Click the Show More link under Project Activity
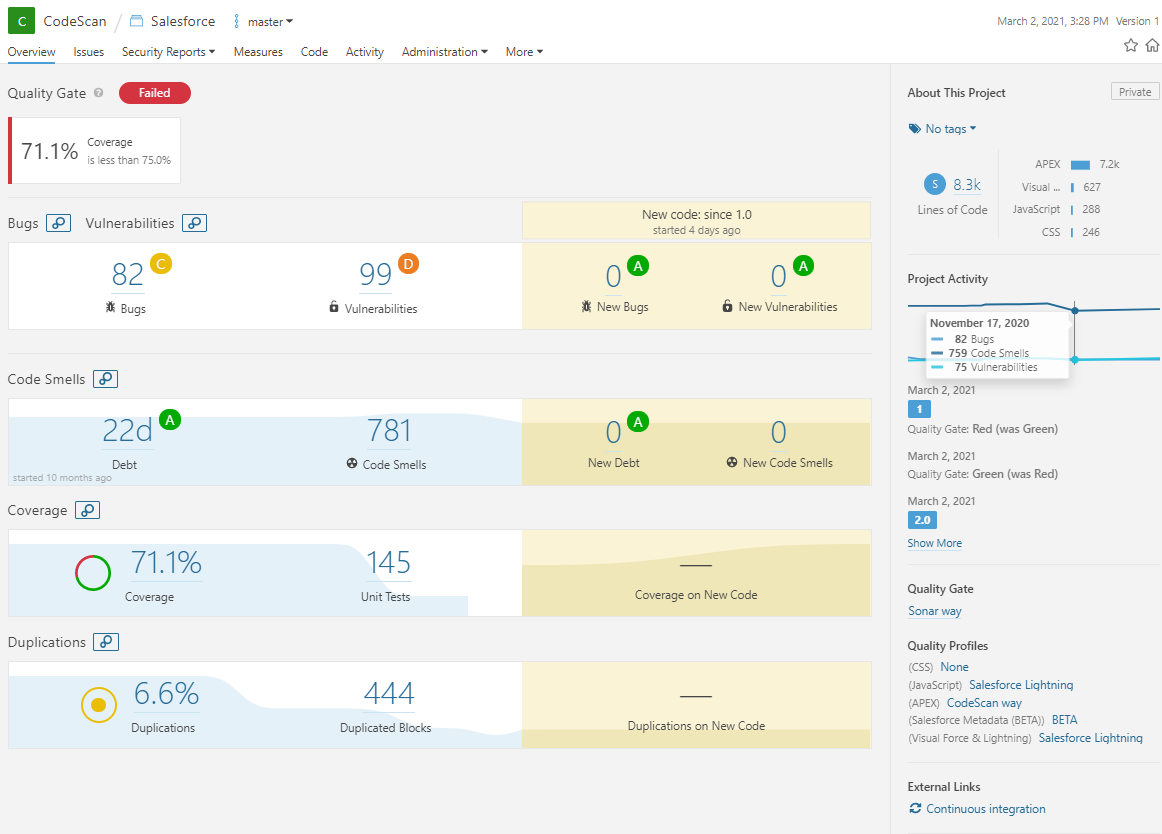This screenshot has height=834, width=1162. click(x=934, y=542)
